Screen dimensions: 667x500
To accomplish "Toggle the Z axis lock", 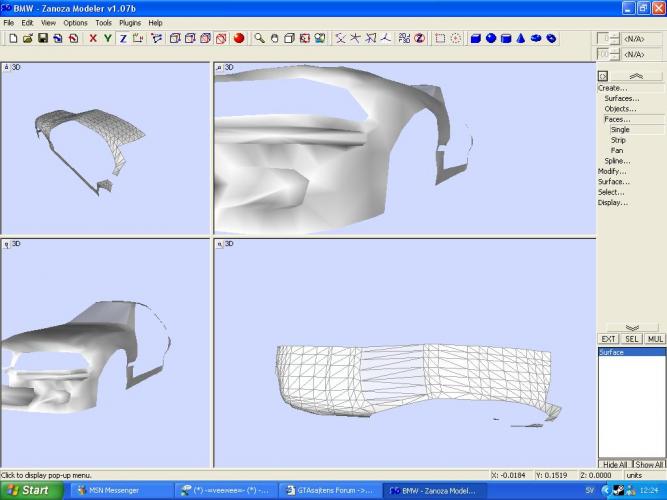I will pos(123,39).
